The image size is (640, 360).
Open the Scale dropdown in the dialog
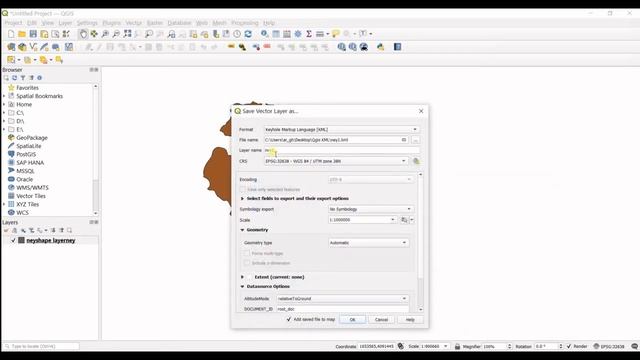(x=362, y=220)
